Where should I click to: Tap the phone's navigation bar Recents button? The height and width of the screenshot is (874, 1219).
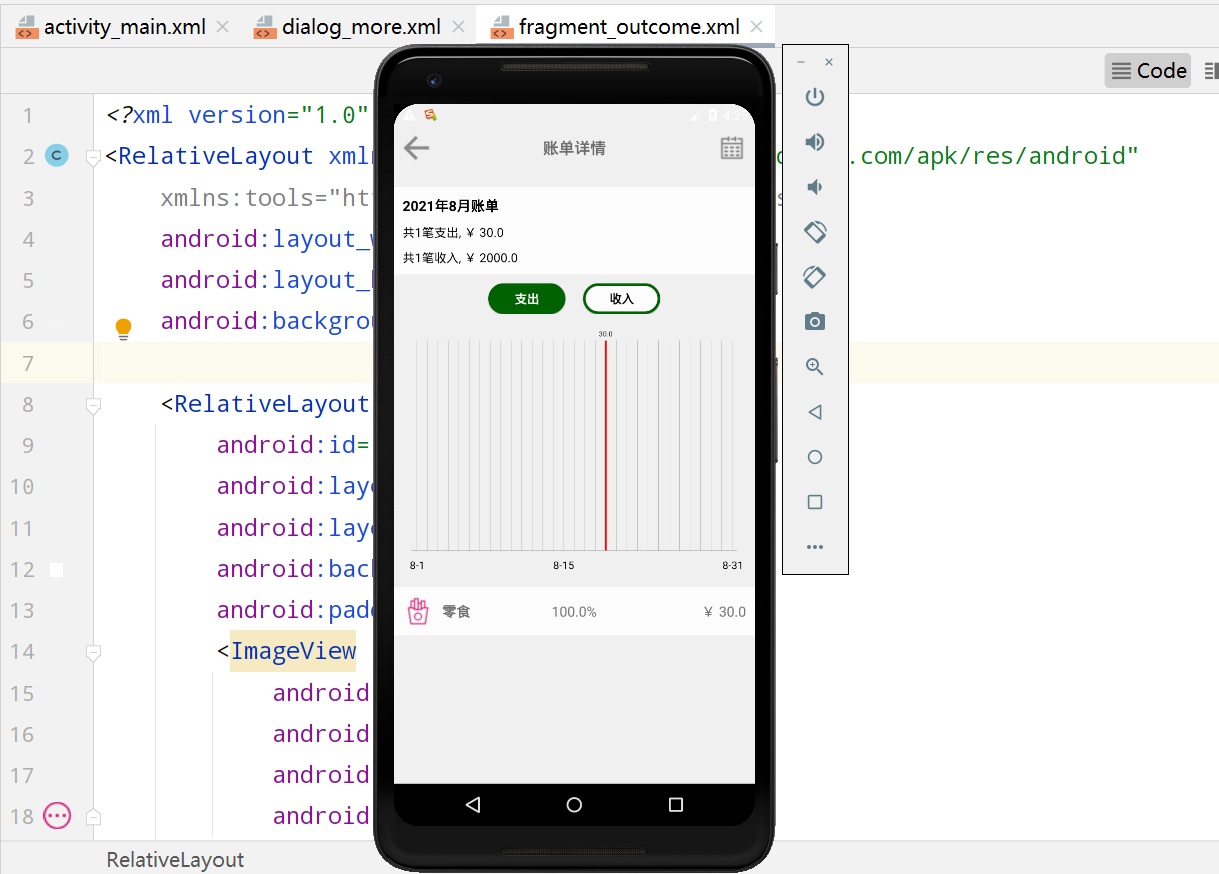pos(676,804)
